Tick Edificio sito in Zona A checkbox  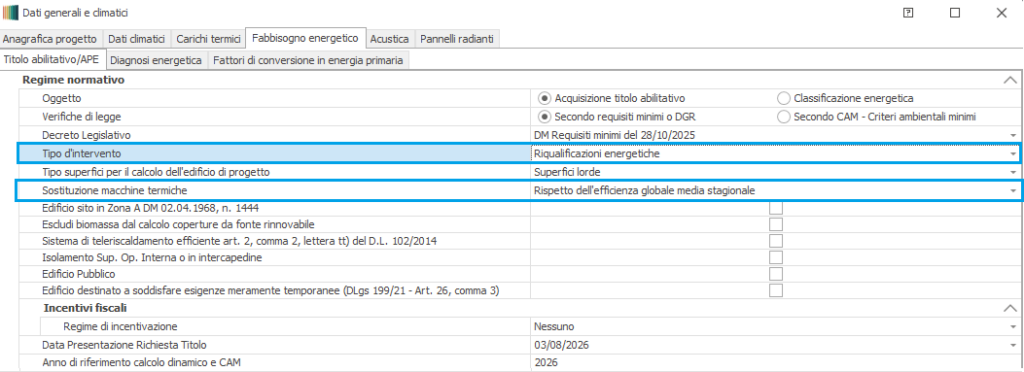coord(776,208)
